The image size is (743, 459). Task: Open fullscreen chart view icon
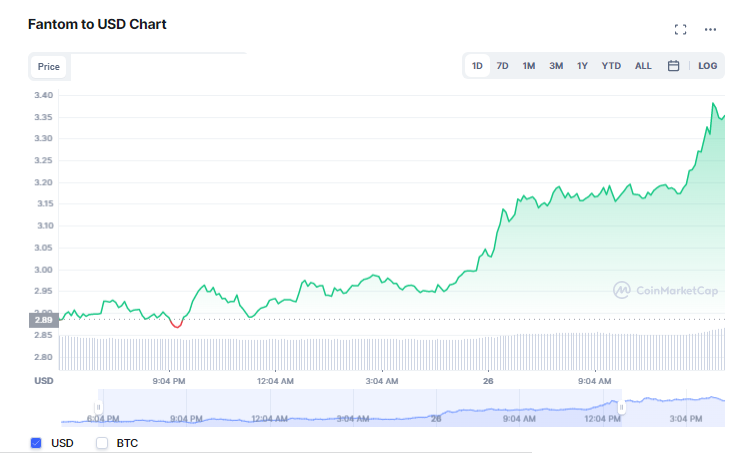coord(681,30)
